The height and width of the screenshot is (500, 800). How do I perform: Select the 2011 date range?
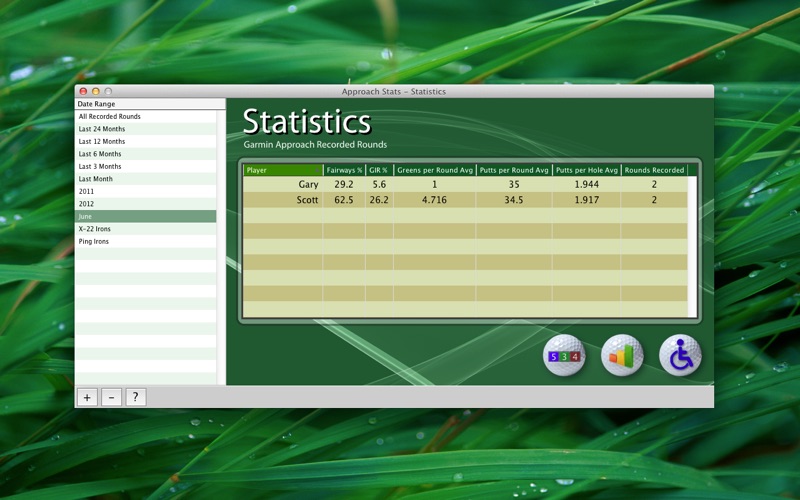coord(145,191)
